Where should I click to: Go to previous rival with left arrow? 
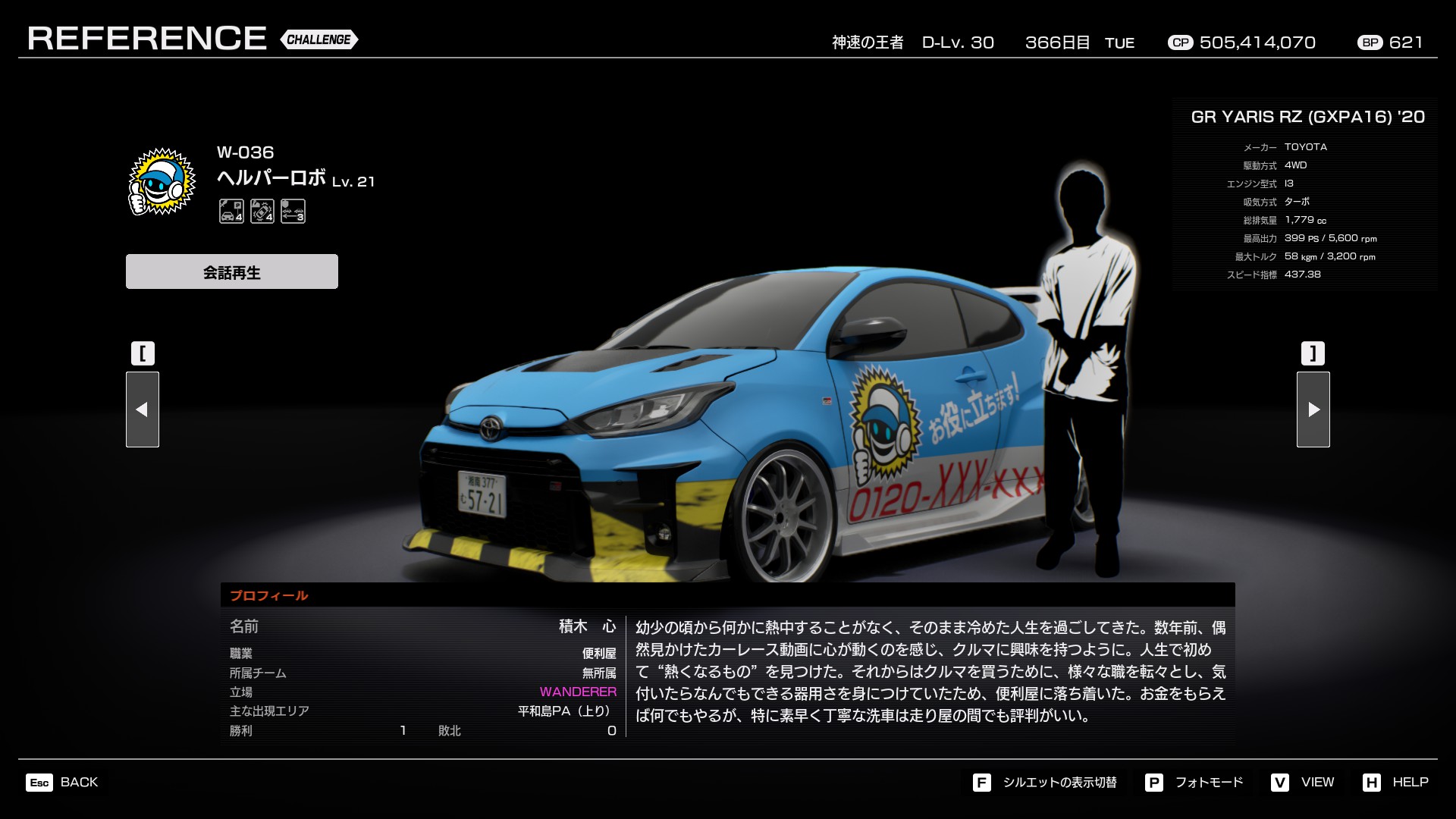coord(143,409)
